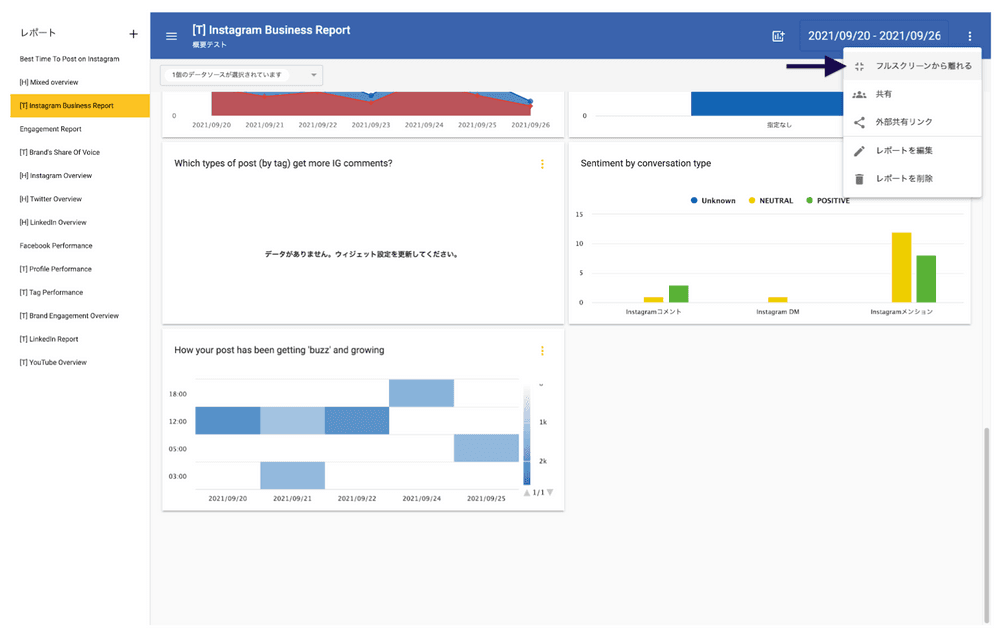Go to next heatmap legend page
Image resolution: width=1000 pixels, height=631 pixels.
pos(550,492)
